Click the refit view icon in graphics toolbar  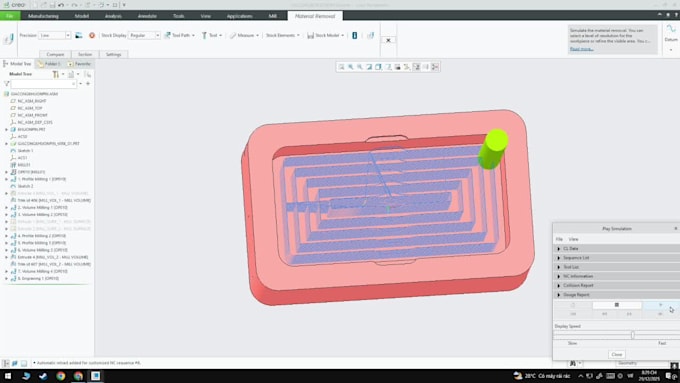coord(341,67)
